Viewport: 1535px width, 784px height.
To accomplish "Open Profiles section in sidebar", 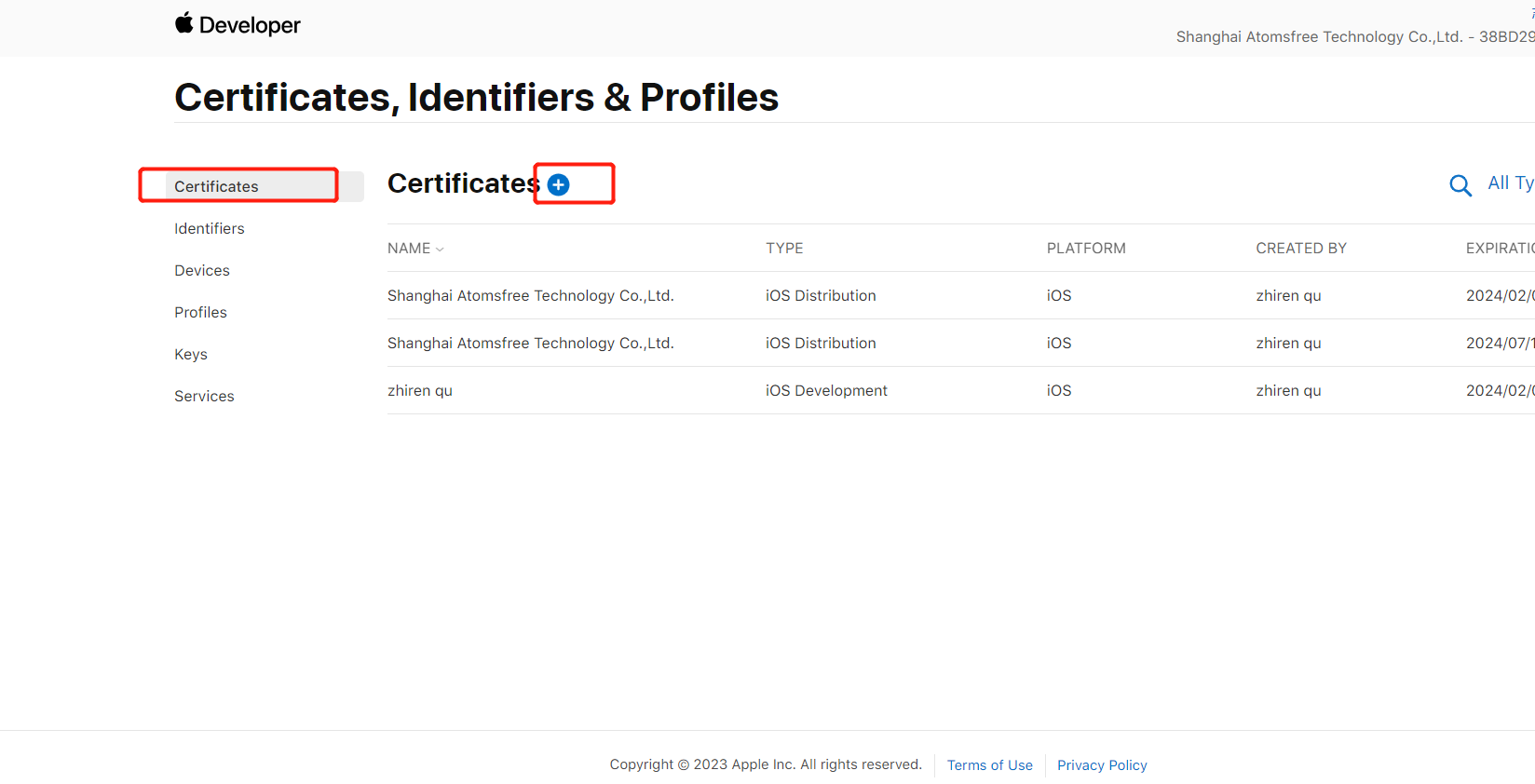I will click(x=200, y=312).
